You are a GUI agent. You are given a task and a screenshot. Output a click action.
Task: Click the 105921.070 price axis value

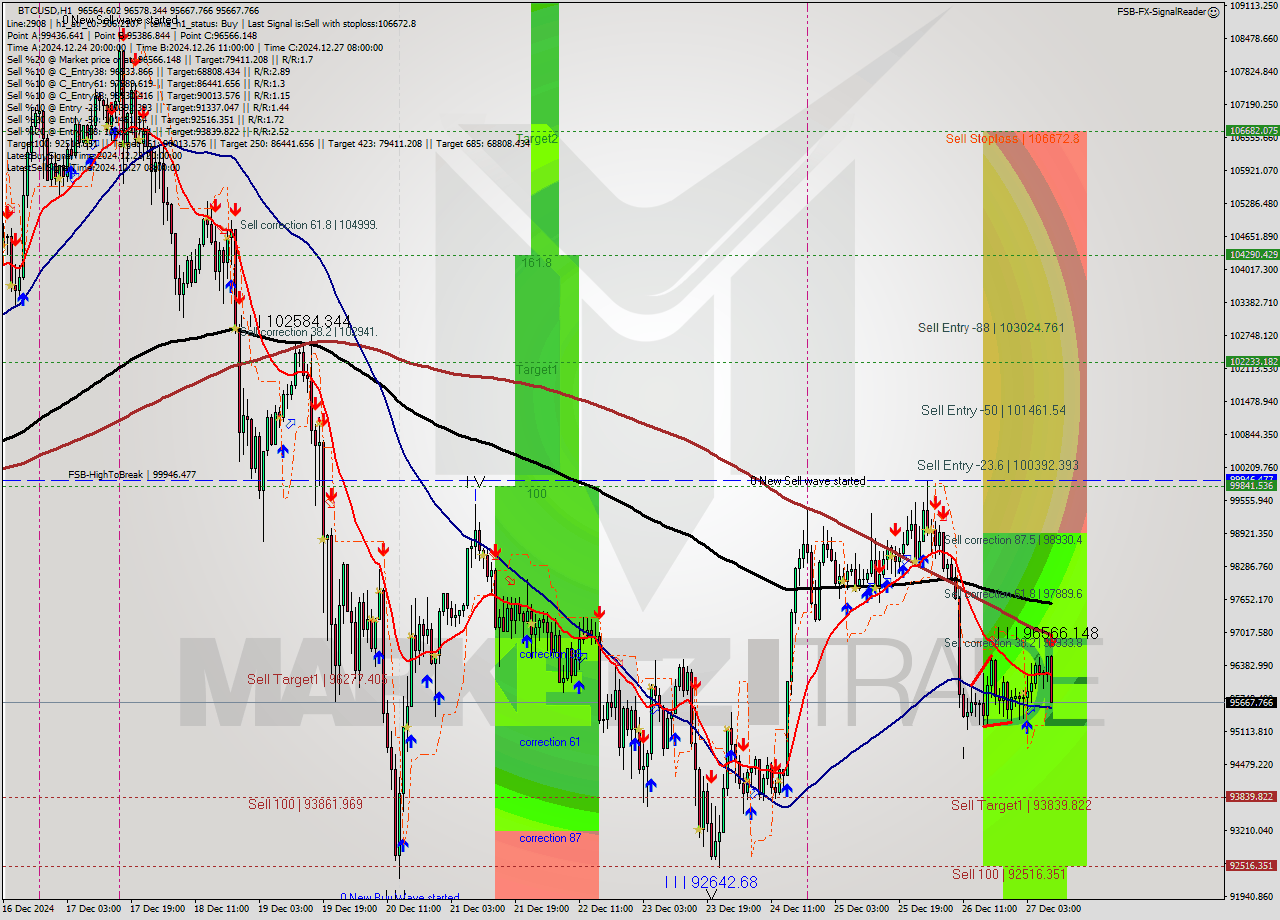1254,170
